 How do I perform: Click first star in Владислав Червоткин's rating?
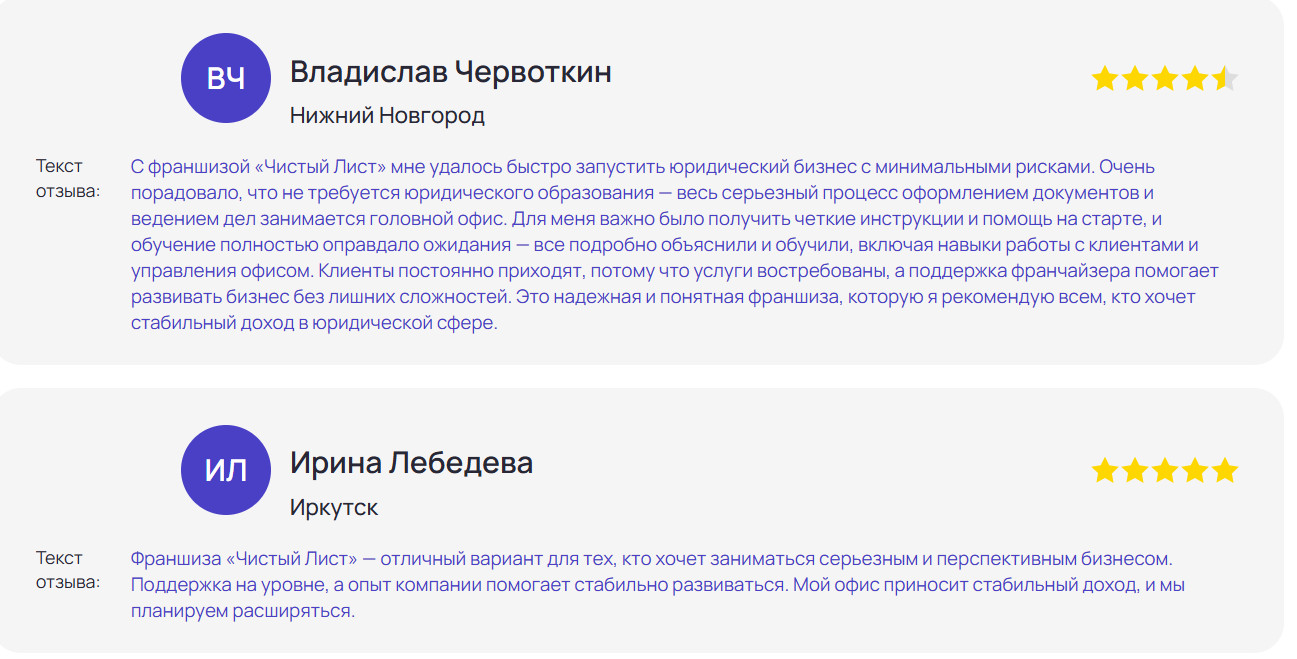pos(1105,79)
